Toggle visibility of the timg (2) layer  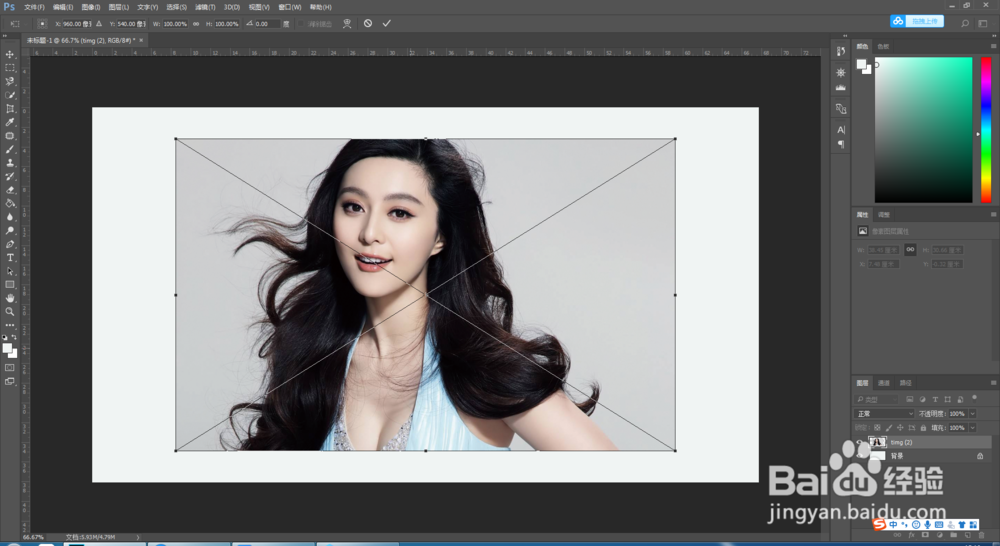click(x=860, y=442)
